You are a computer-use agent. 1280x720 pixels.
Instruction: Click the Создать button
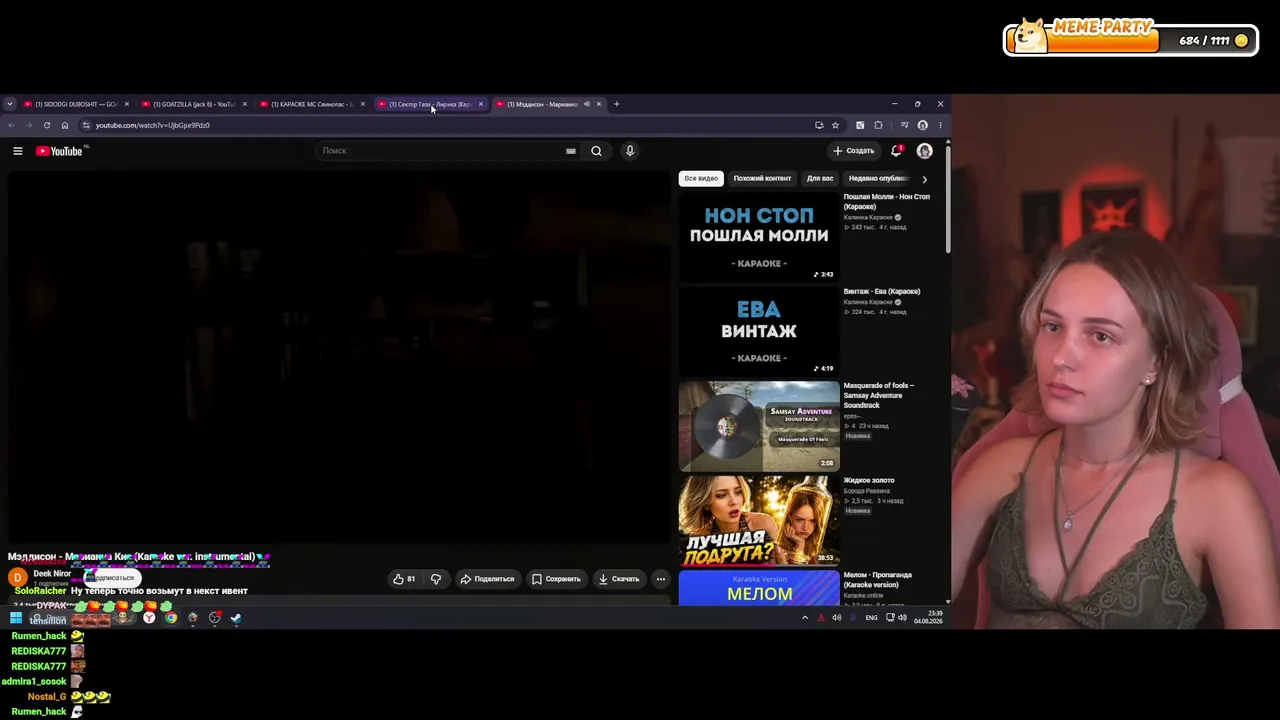coord(853,151)
